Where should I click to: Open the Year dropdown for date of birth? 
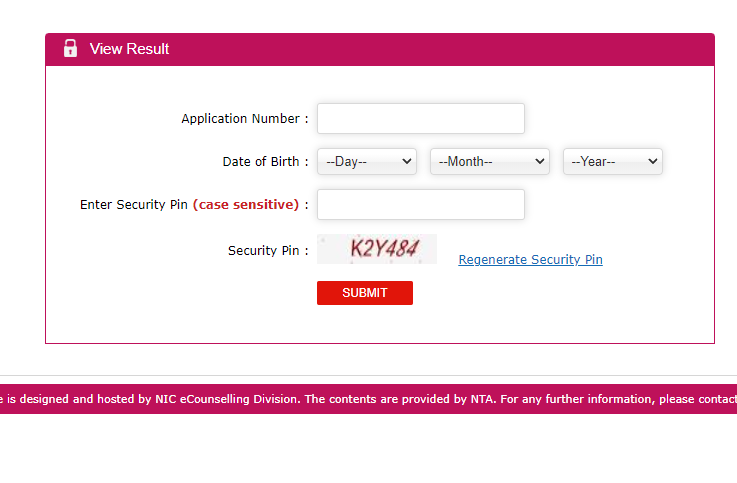click(612, 161)
